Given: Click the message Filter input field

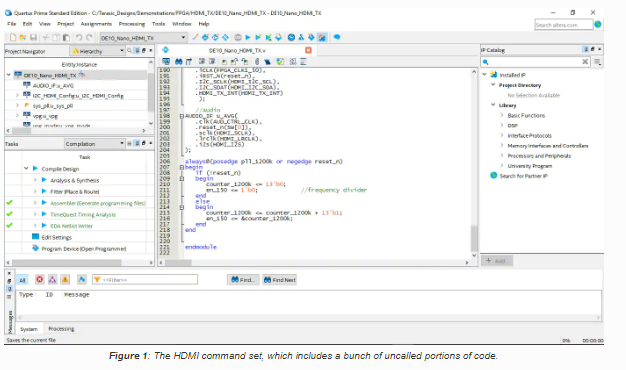Looking at the screenshot, I should [145, 279].
